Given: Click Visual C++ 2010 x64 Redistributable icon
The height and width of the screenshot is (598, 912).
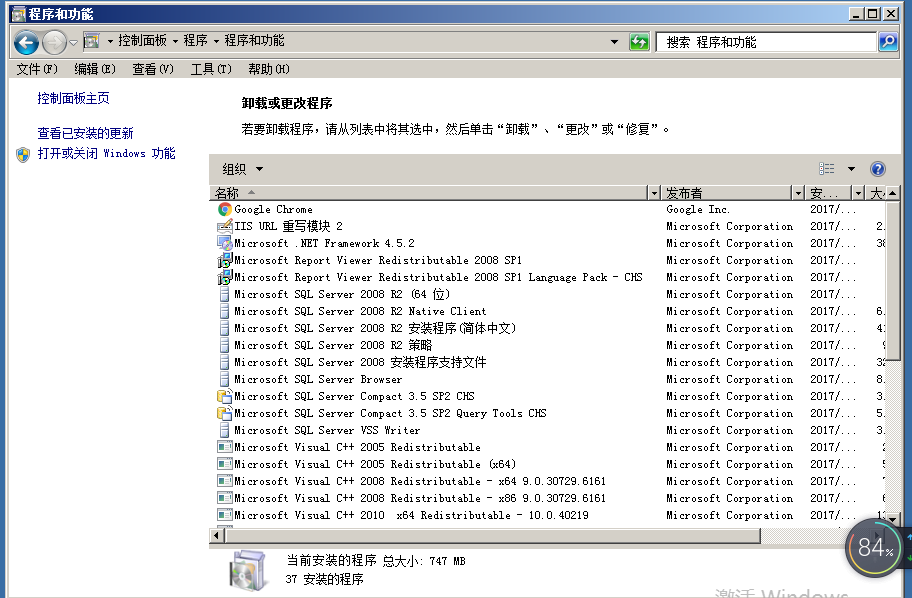Looking at the screenshot, I should click(225, 515).
